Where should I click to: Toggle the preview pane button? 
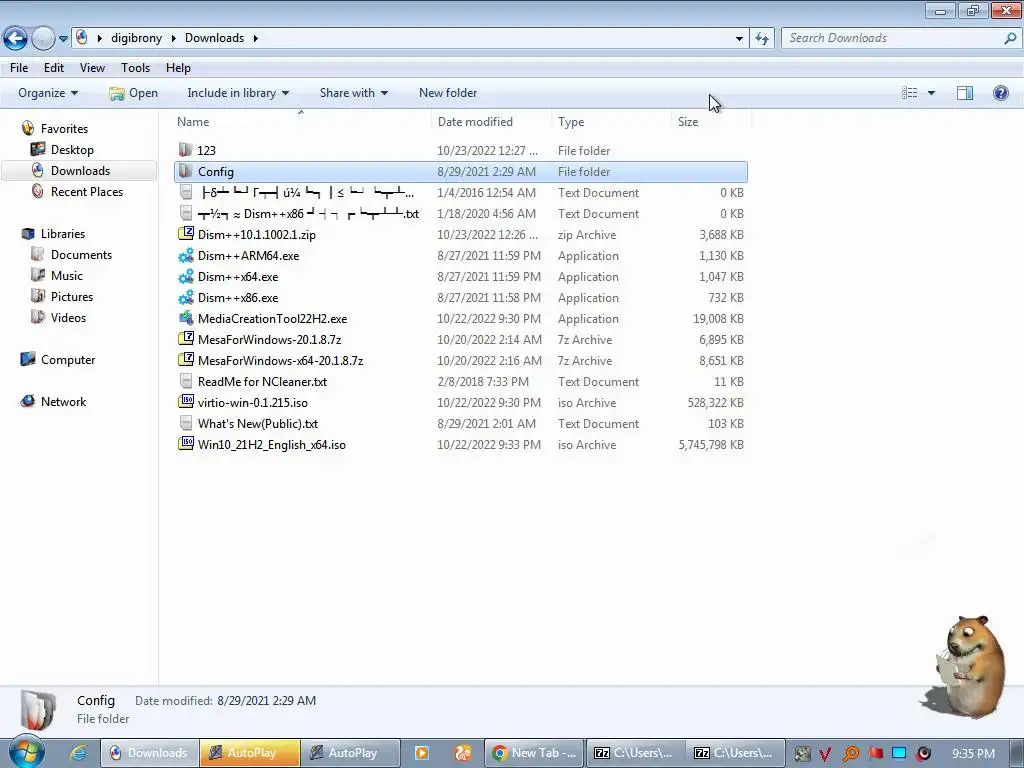[965, 93]
